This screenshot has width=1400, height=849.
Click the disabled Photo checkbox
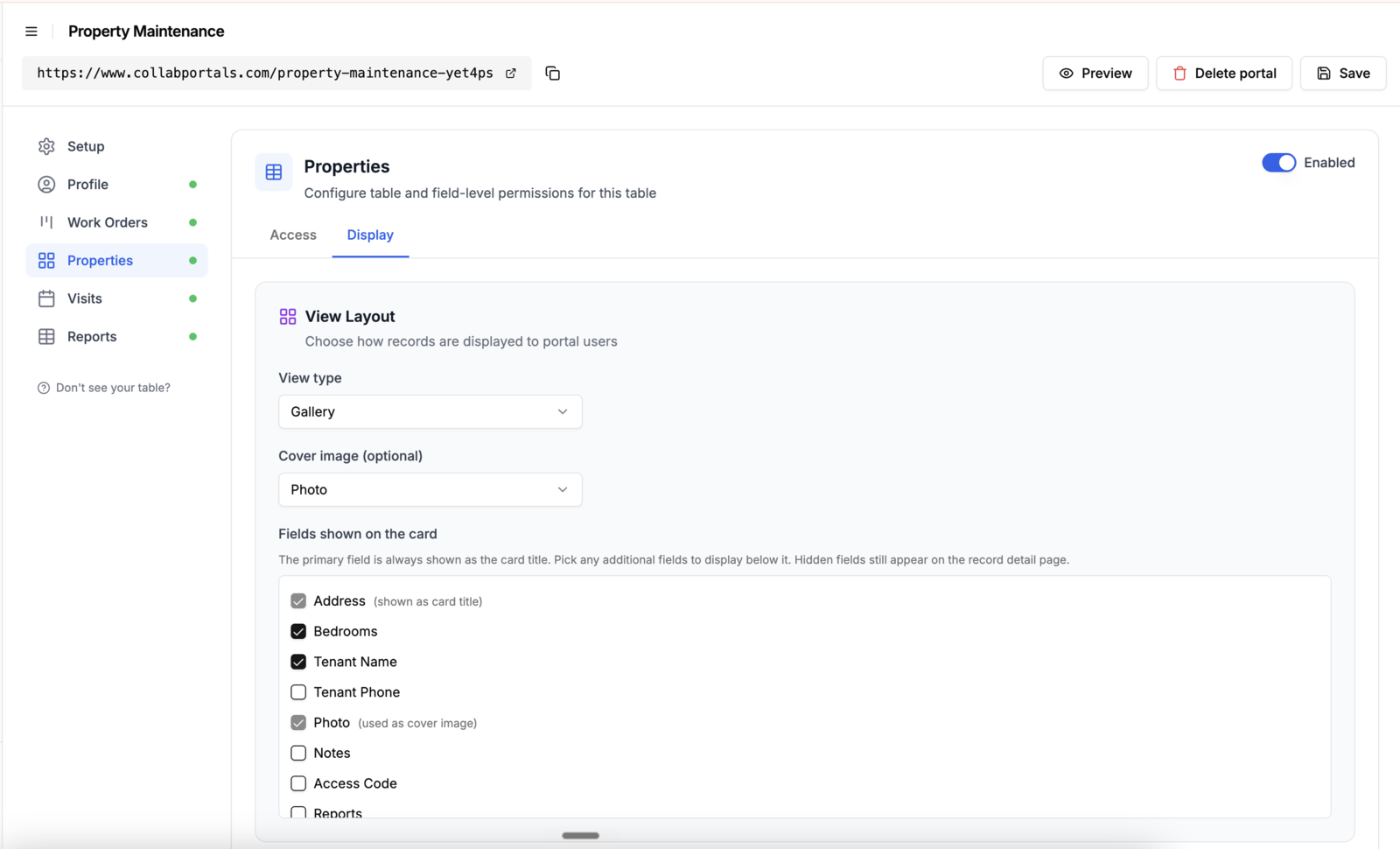[x=298, y=723]
